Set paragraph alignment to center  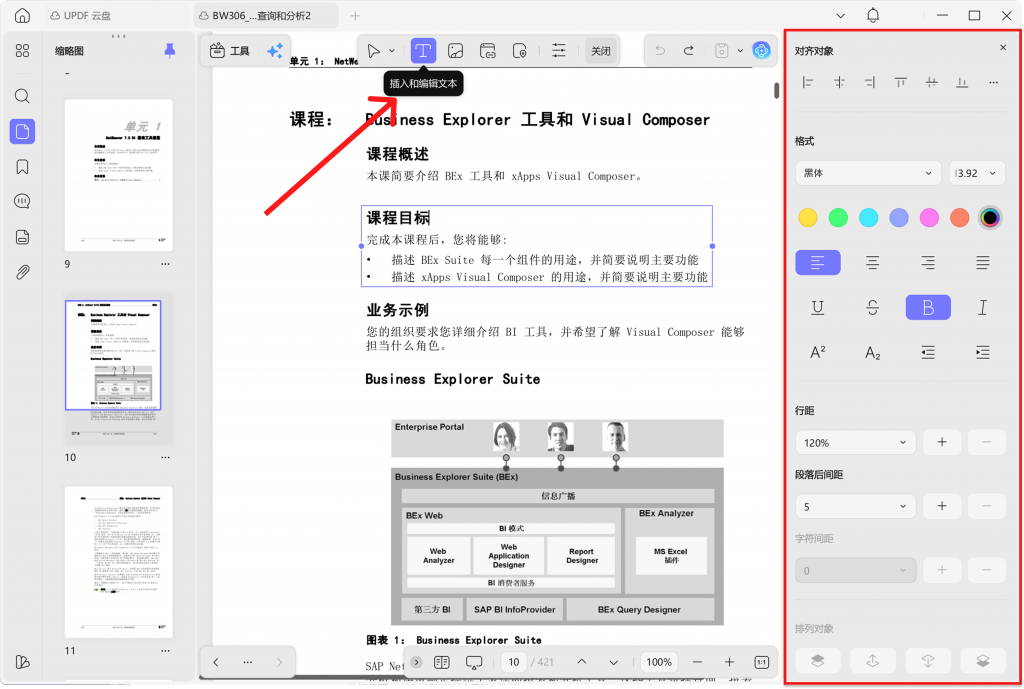click(x=872, y=263)
